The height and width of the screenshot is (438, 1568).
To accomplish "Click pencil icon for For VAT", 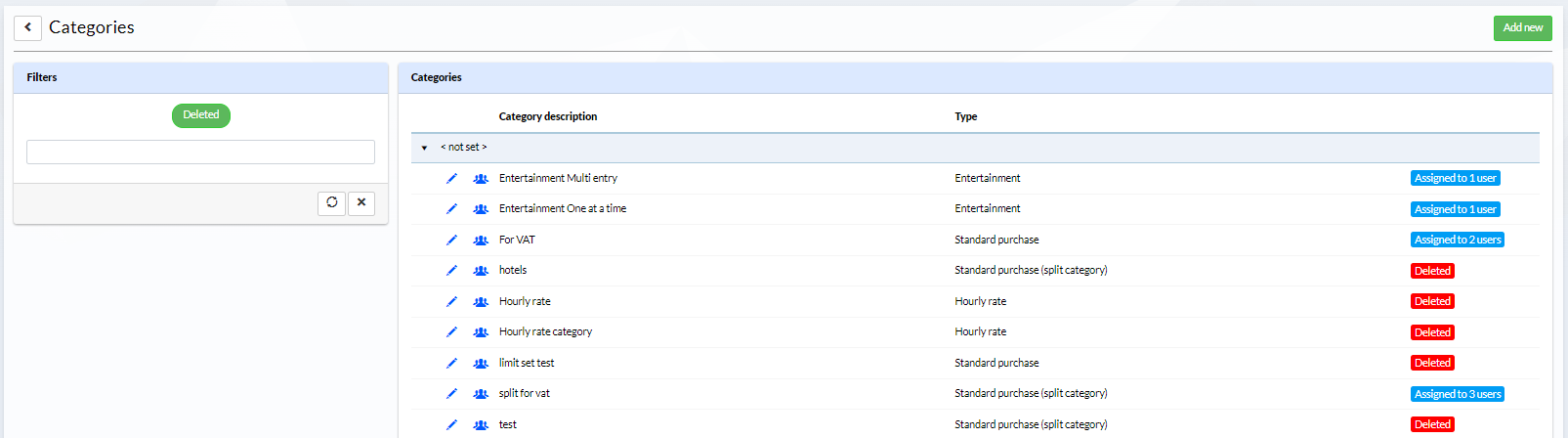I will click(451, 240).
